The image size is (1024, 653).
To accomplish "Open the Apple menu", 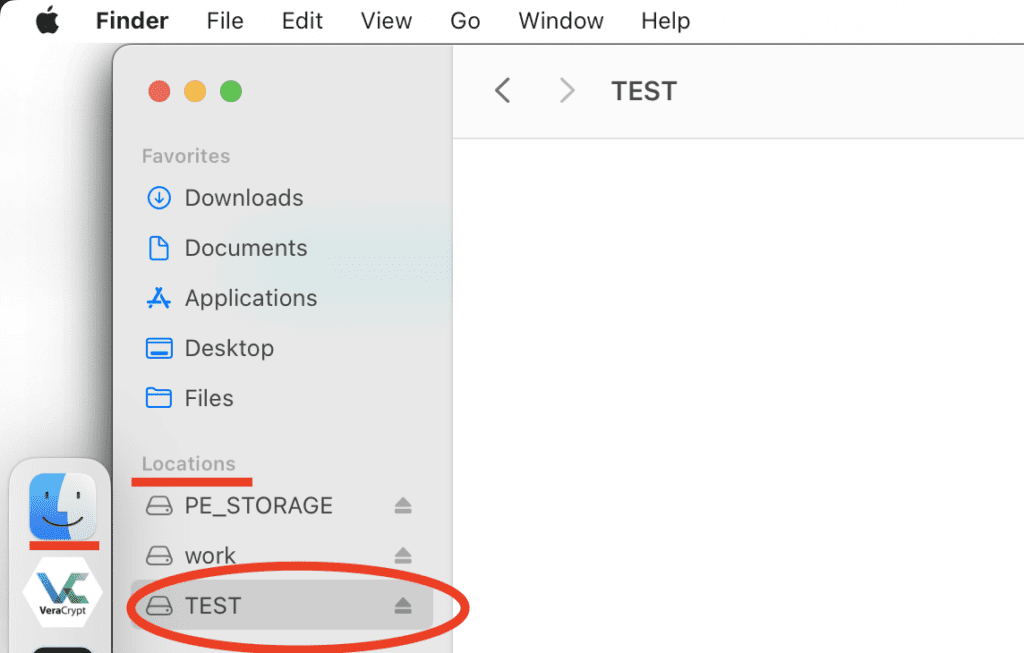I will point(48,21).
